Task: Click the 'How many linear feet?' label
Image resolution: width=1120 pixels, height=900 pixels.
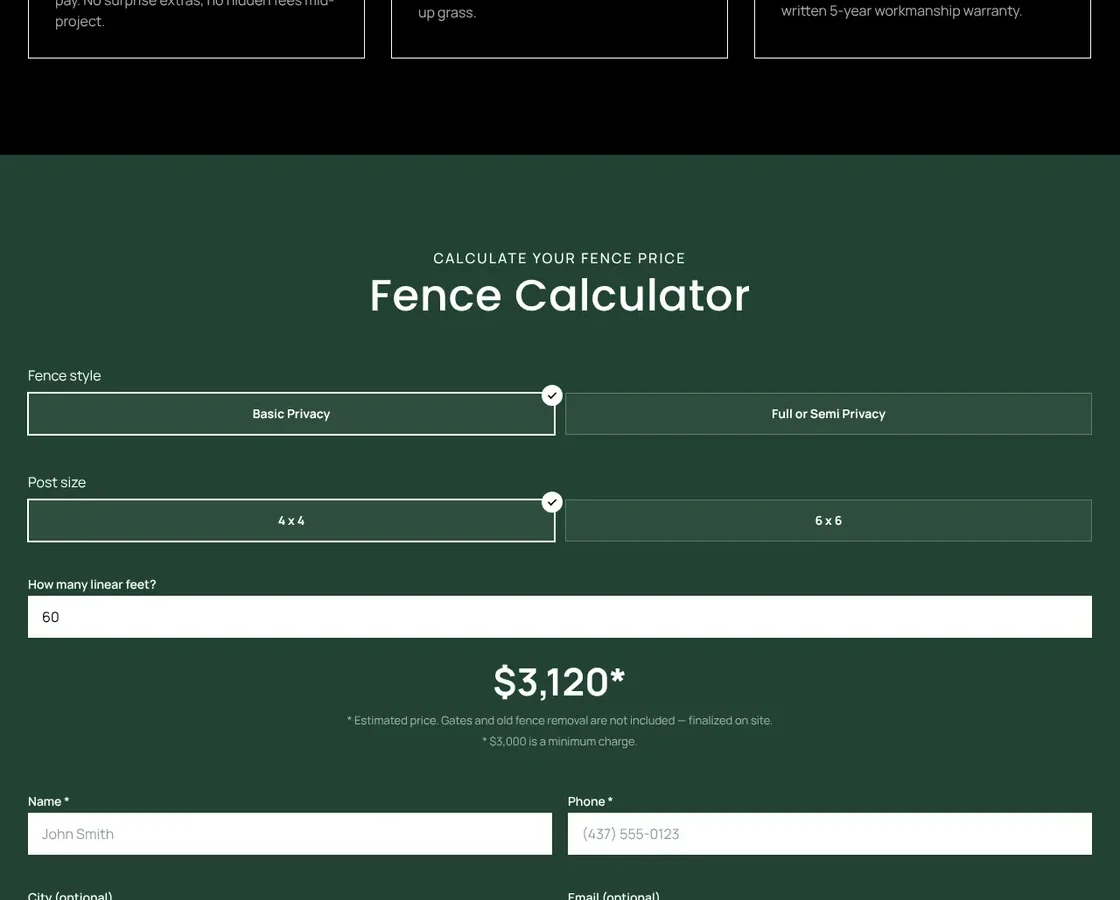Action: point(92,584)
